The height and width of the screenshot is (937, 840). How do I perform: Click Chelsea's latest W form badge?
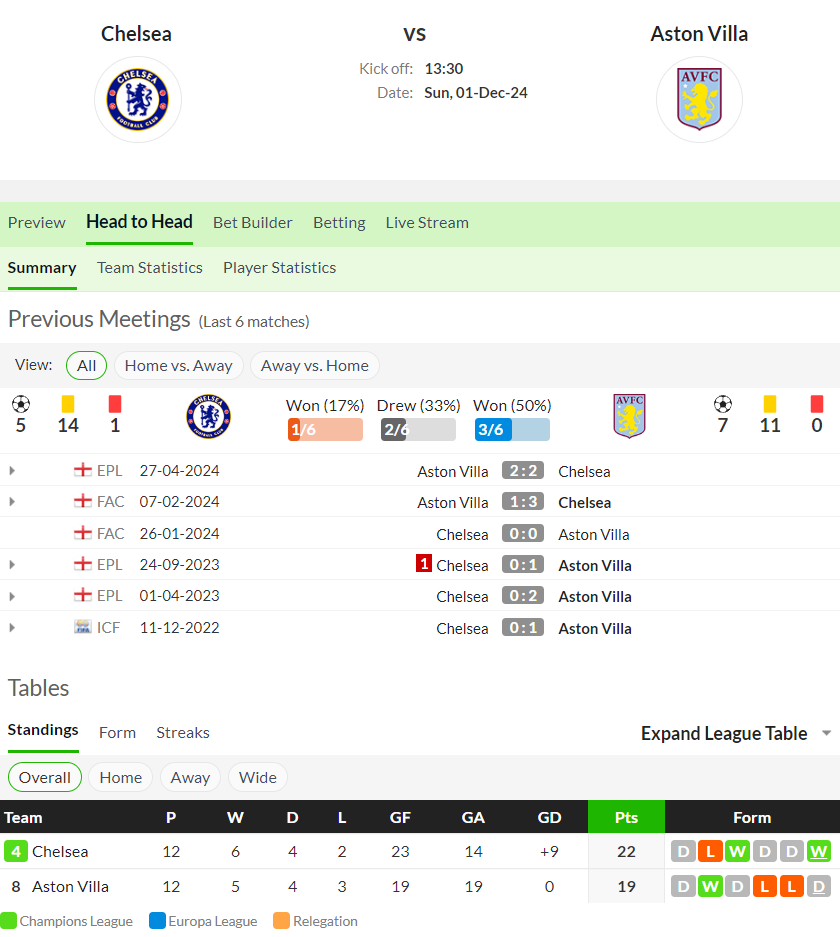coord(818,851)
